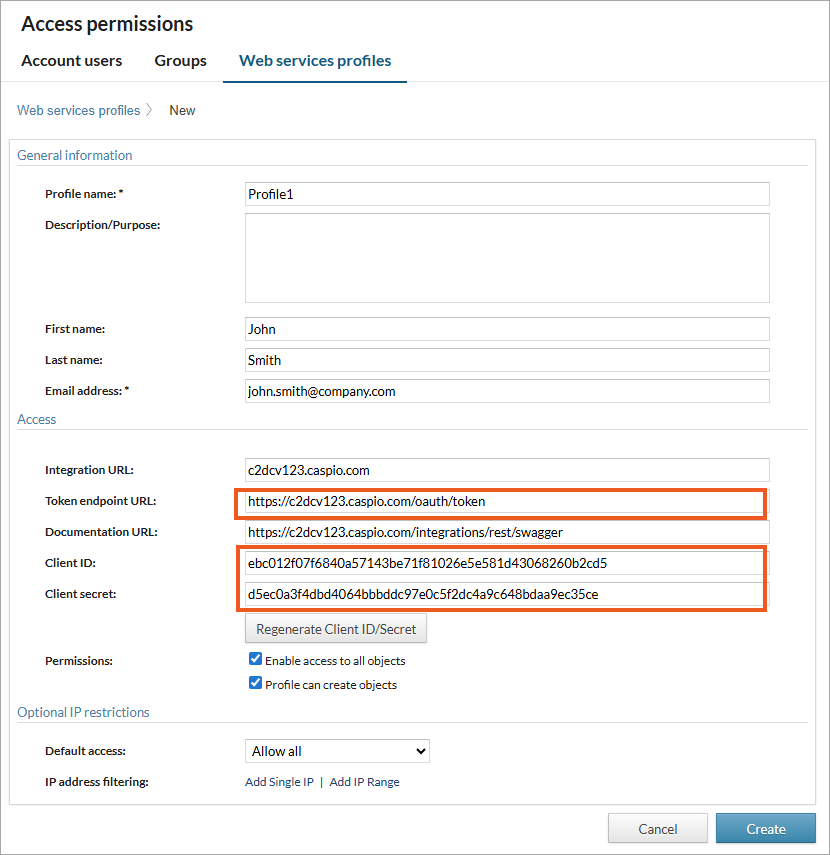The height and width of the screenshot is (855, 830).
Task: Go back via the Web services profiles breadcrumb
Action: coord(79,110)
